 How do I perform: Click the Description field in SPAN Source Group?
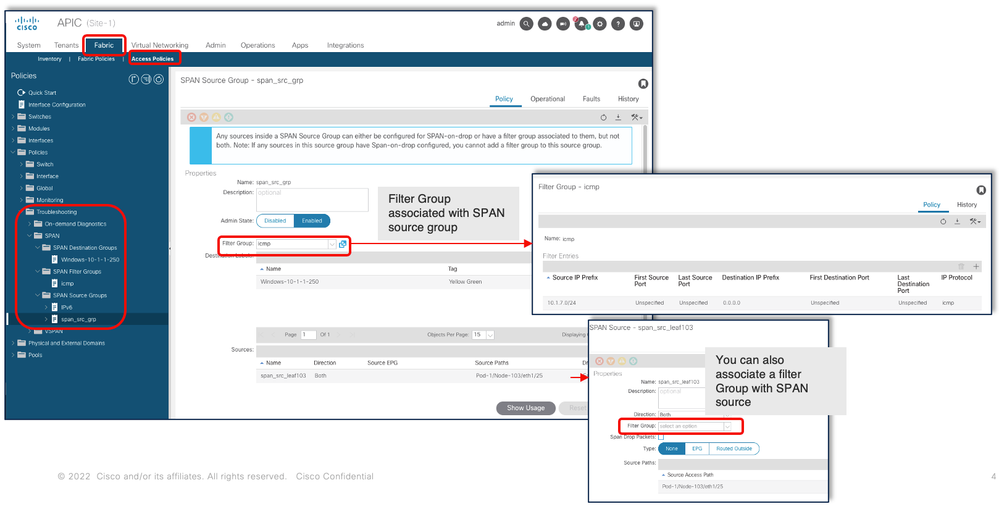coord(312,200)
